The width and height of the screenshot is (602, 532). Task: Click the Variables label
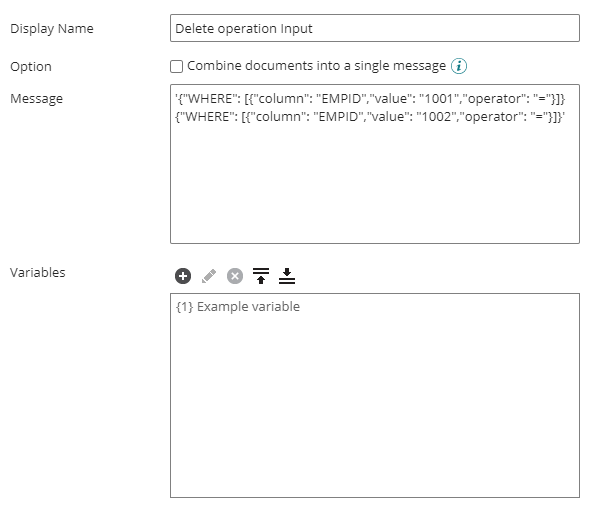coord(38,272)
